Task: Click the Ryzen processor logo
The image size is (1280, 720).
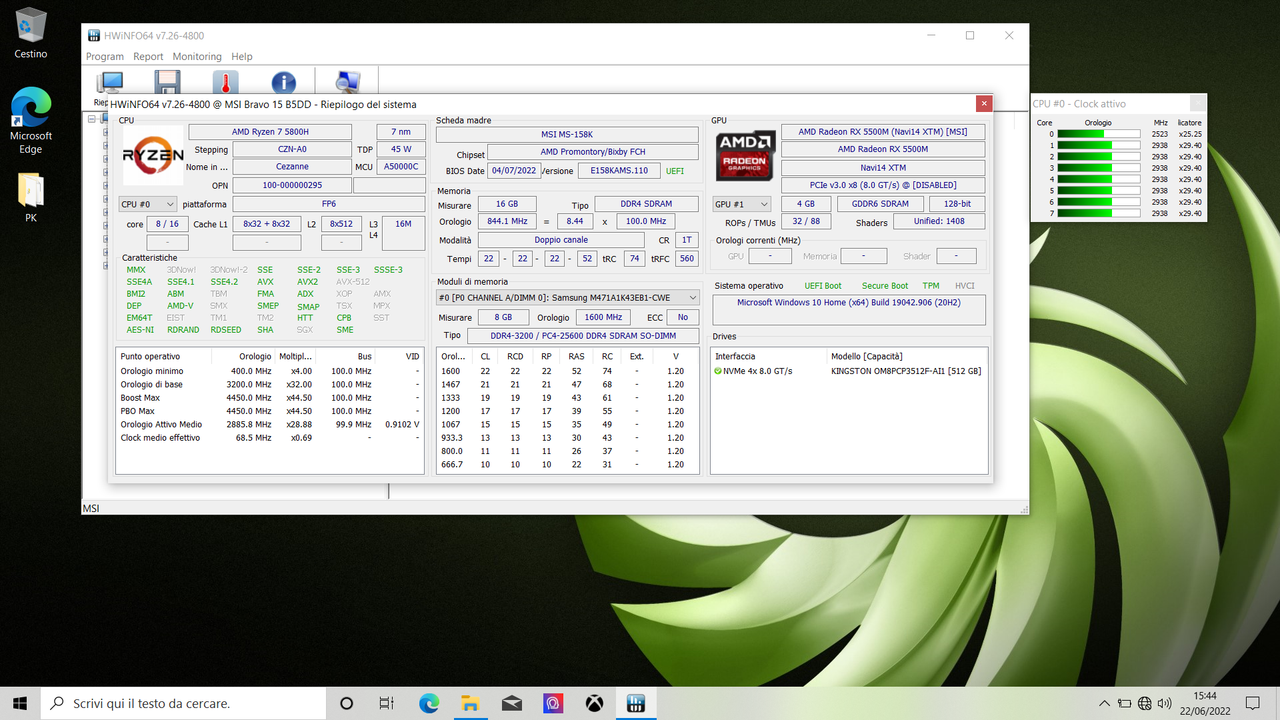Action: 153,155
